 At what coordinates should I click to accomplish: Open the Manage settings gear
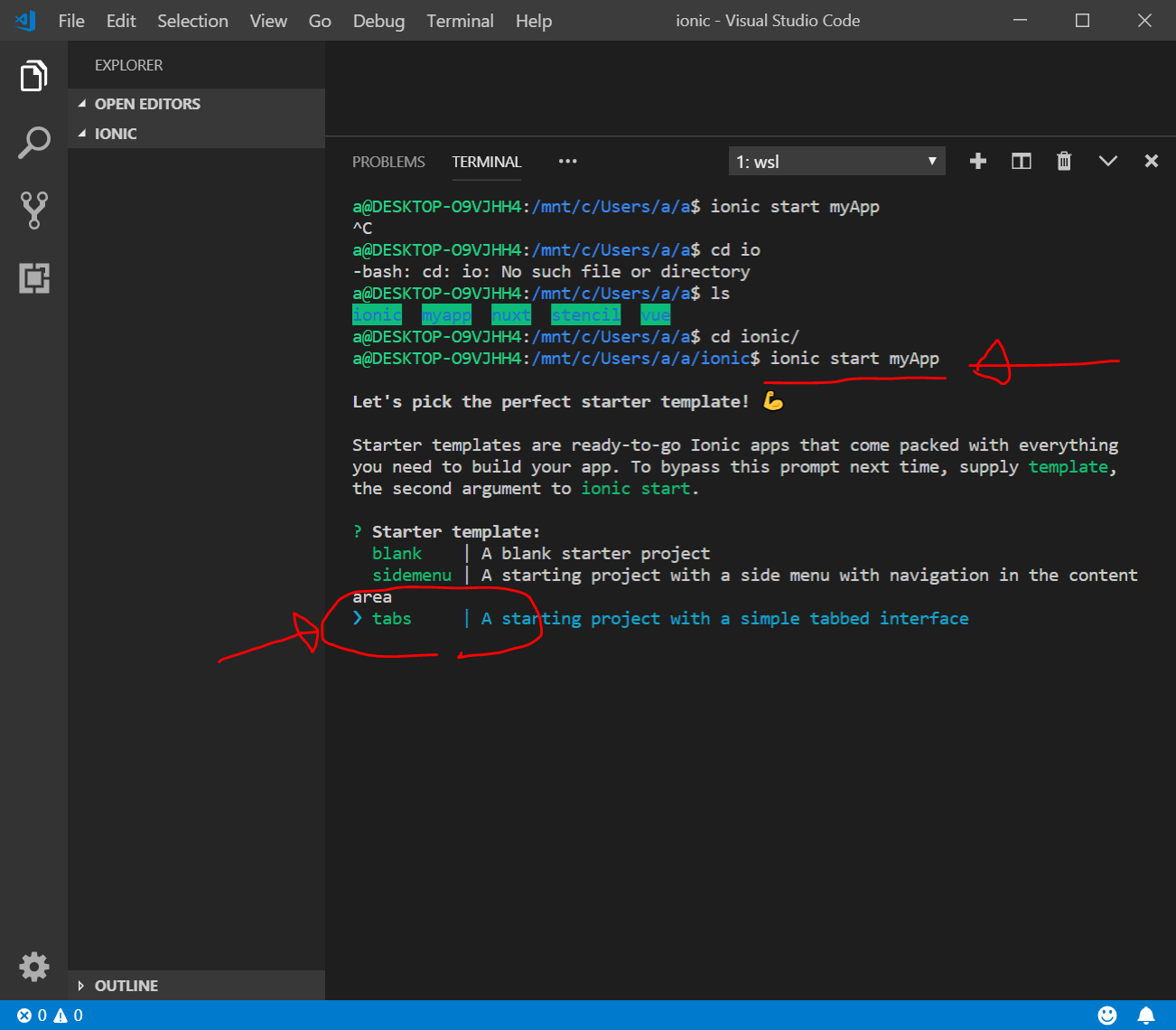[x=33, y=966]
